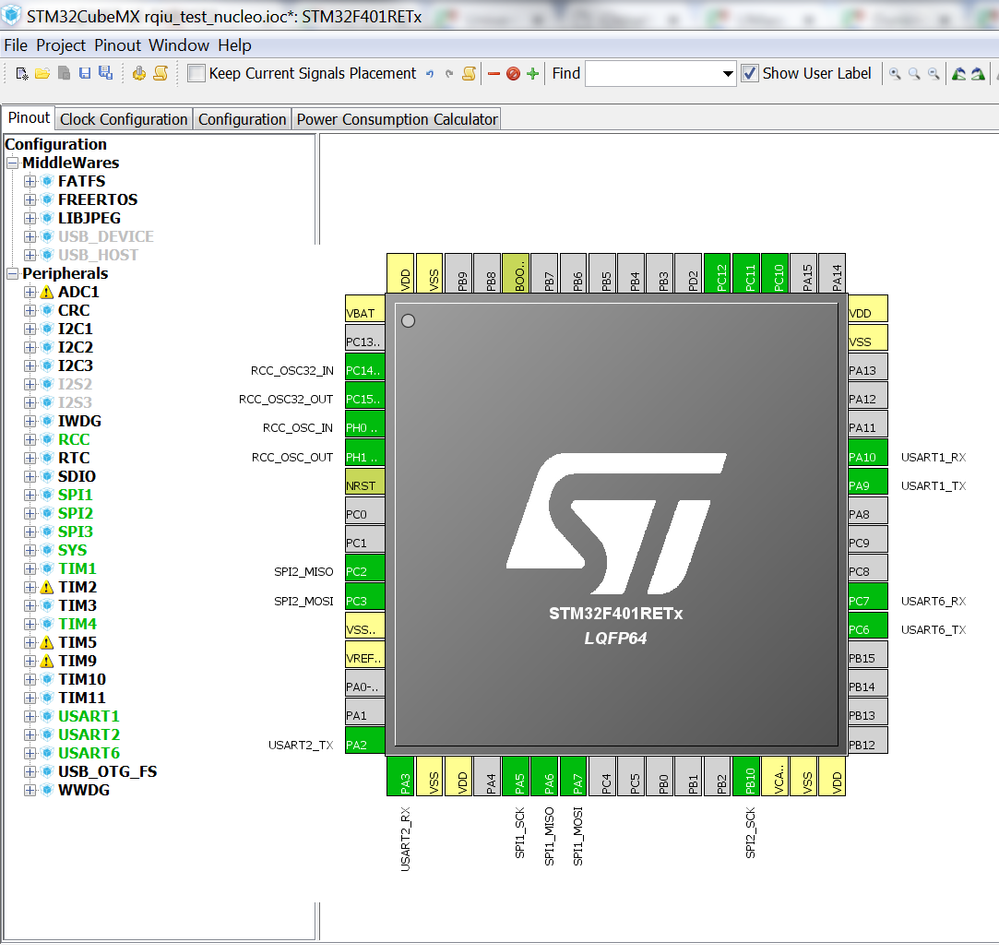Image resolution: width=999 pixels, height=945 pixels.
Task: Open the Project menu
Action: (61, 46)
